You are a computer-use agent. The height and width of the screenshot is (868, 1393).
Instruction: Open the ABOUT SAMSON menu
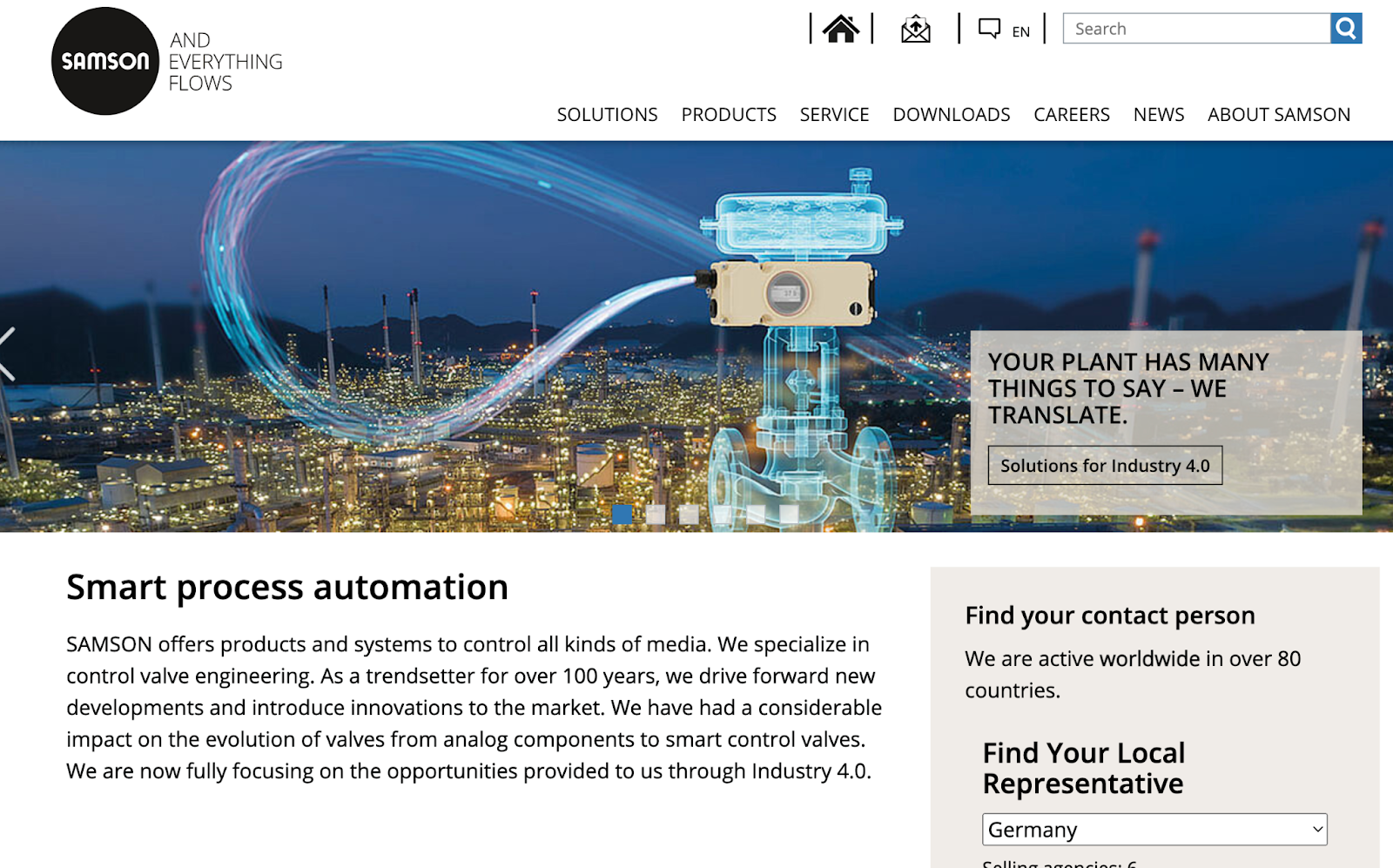pos(1279,115)
